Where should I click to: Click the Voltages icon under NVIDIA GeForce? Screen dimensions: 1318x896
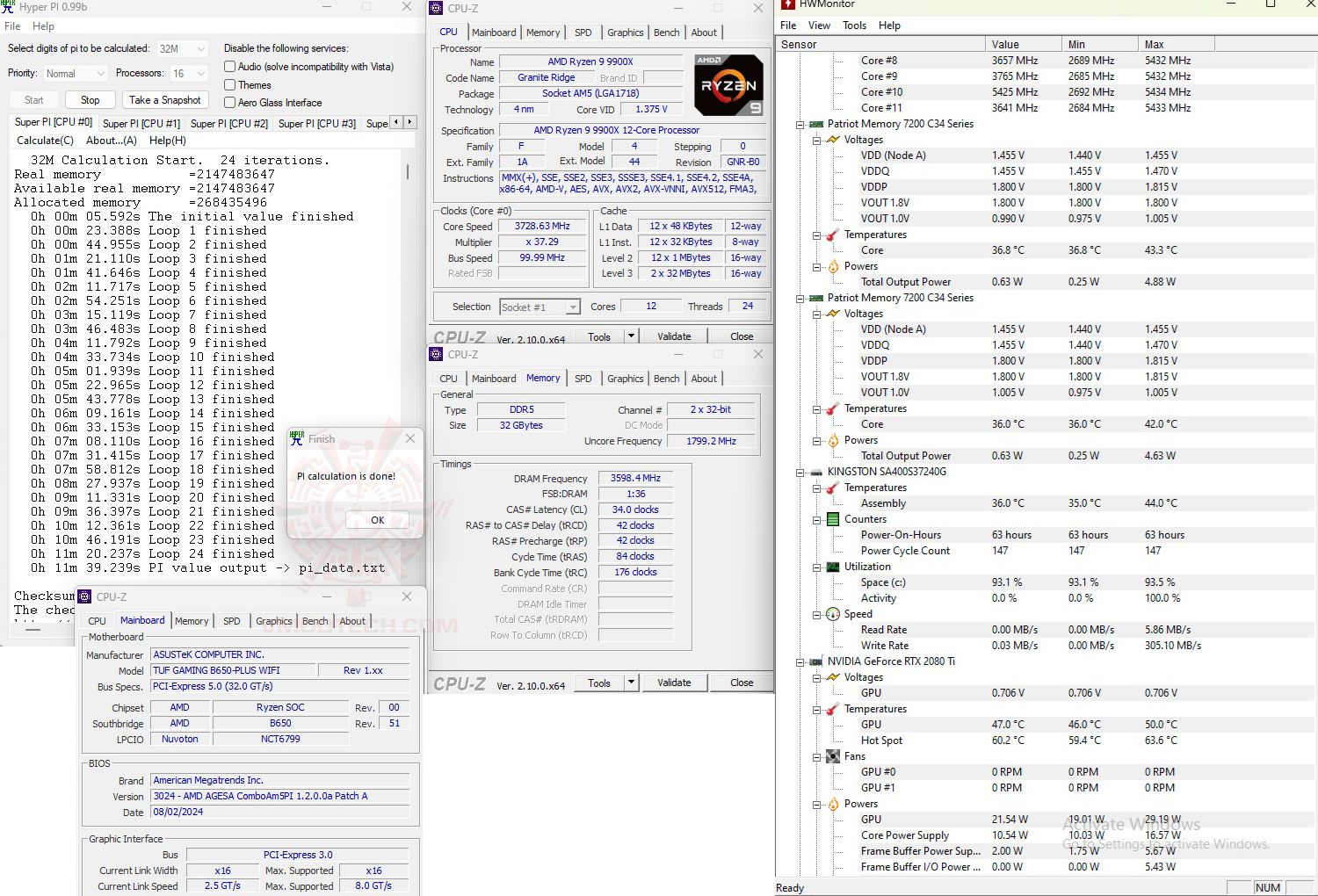pos(833,677)
